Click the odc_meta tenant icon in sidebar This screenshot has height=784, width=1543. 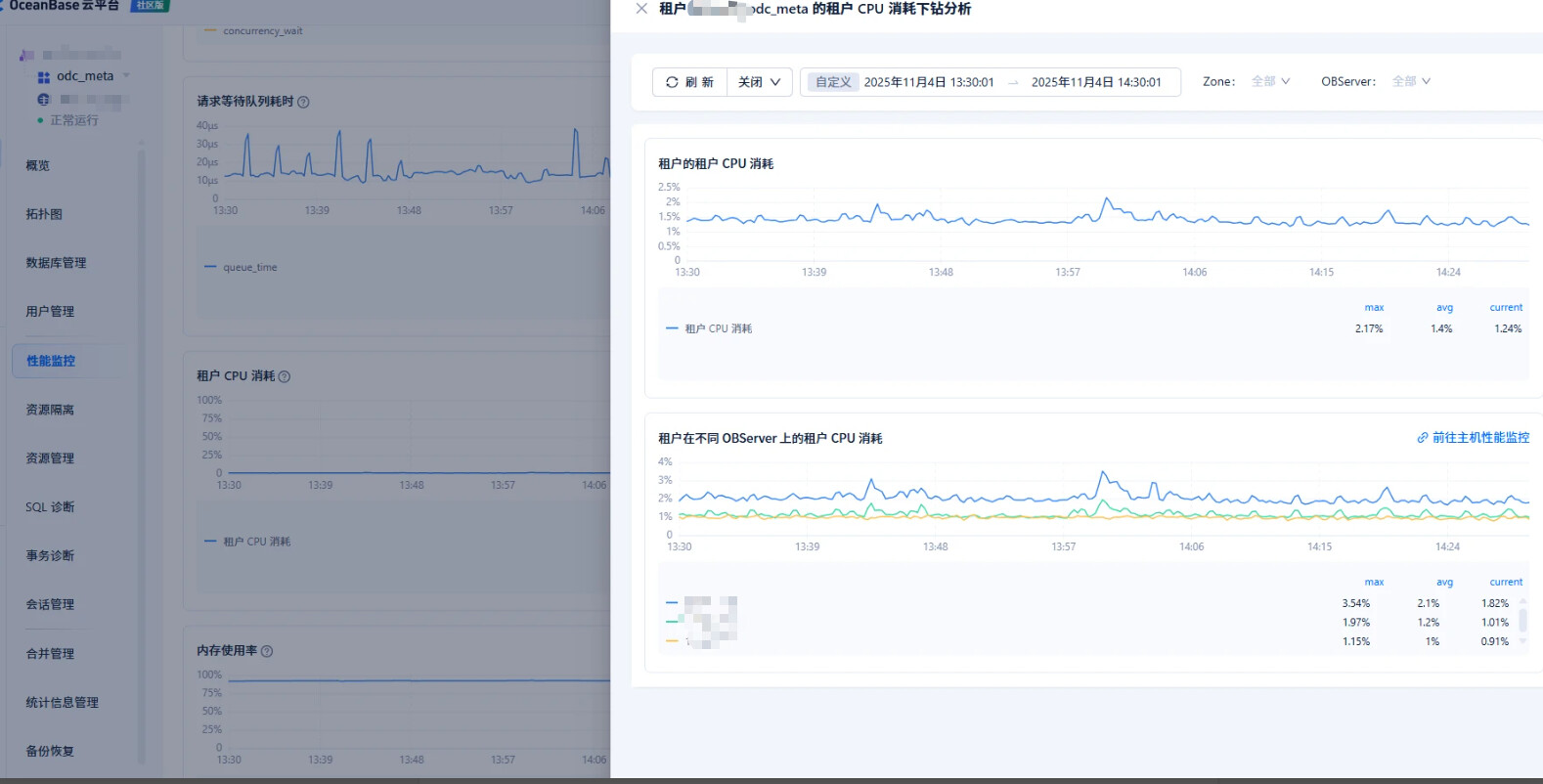[x=43, y=76]
